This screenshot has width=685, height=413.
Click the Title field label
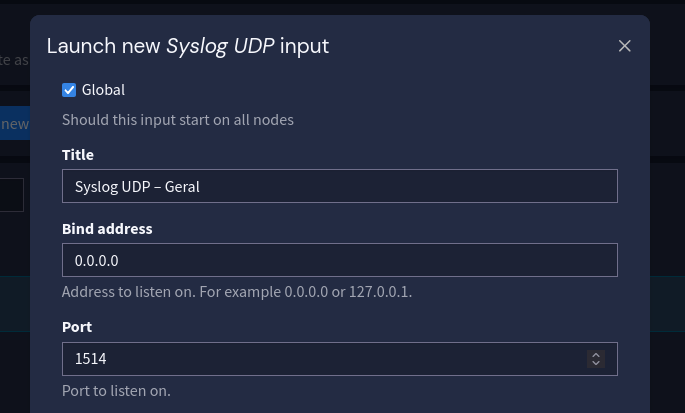[78, 155]
